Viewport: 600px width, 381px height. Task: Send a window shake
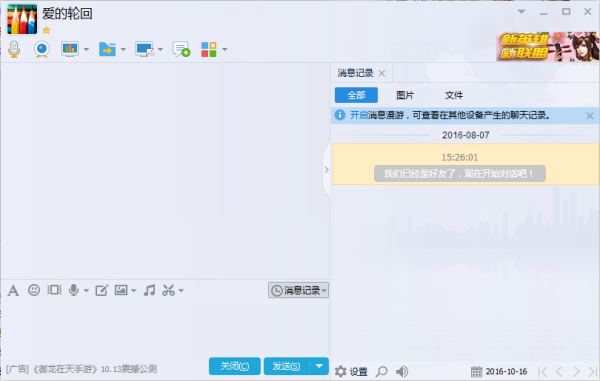pyautogui.click(x=54, y=290)
